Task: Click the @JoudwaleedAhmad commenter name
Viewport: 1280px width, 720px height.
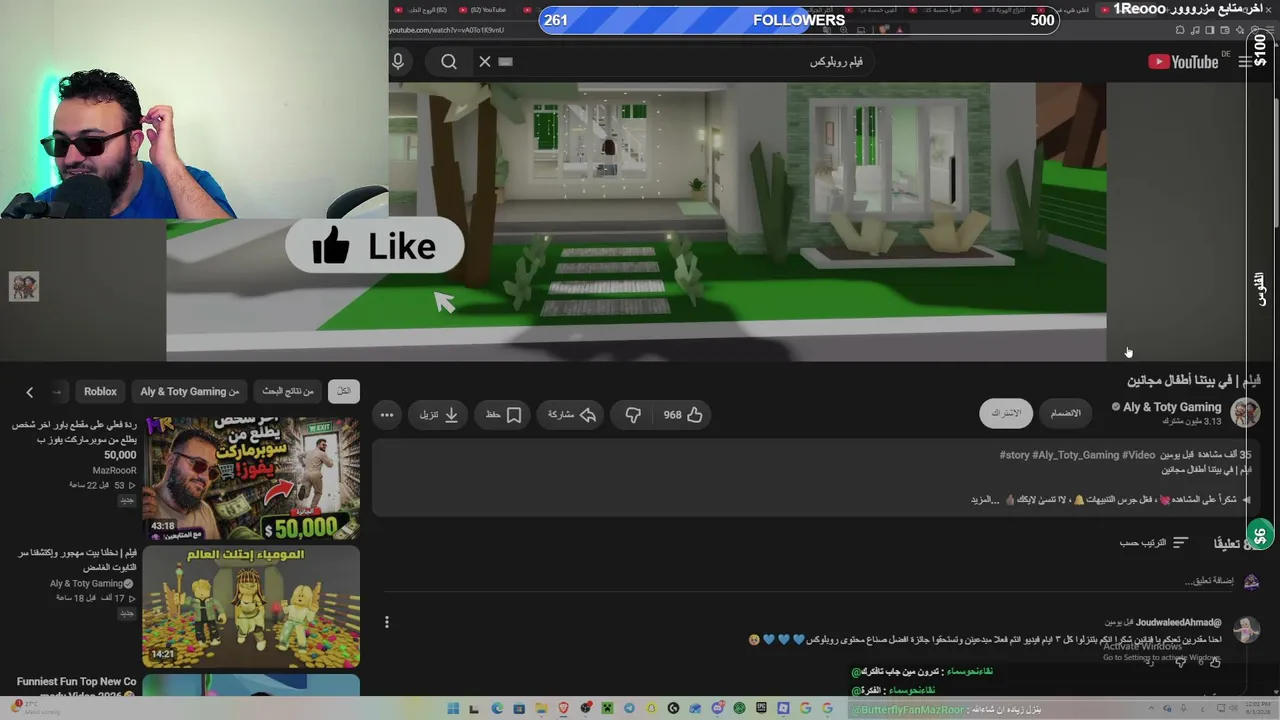Action: click(x=1178, y=622)
